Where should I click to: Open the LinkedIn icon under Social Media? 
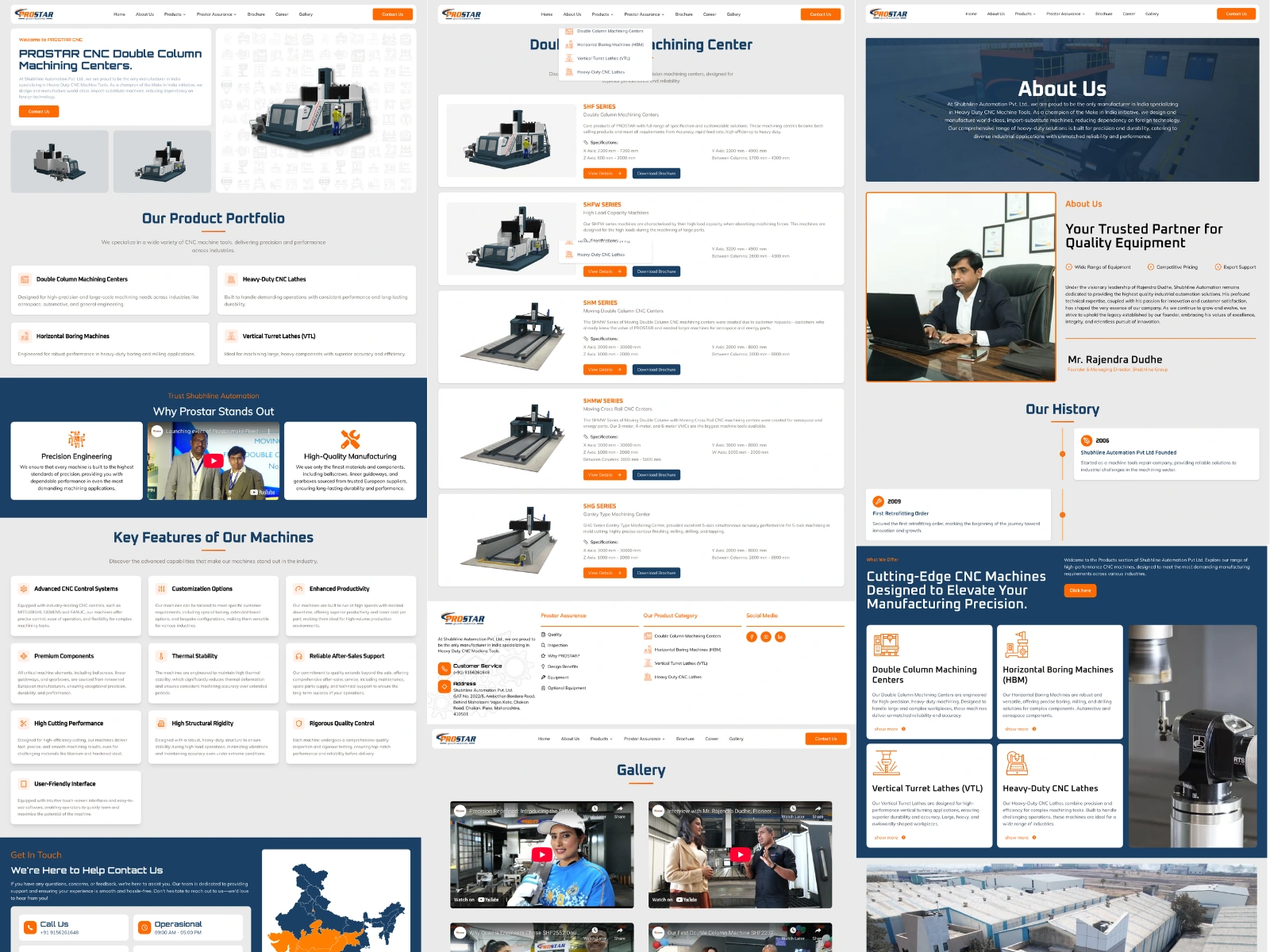(780, 637)
